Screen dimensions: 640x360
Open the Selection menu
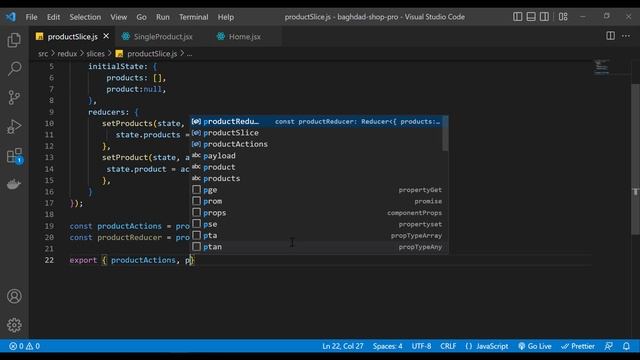tap(85, 17)
